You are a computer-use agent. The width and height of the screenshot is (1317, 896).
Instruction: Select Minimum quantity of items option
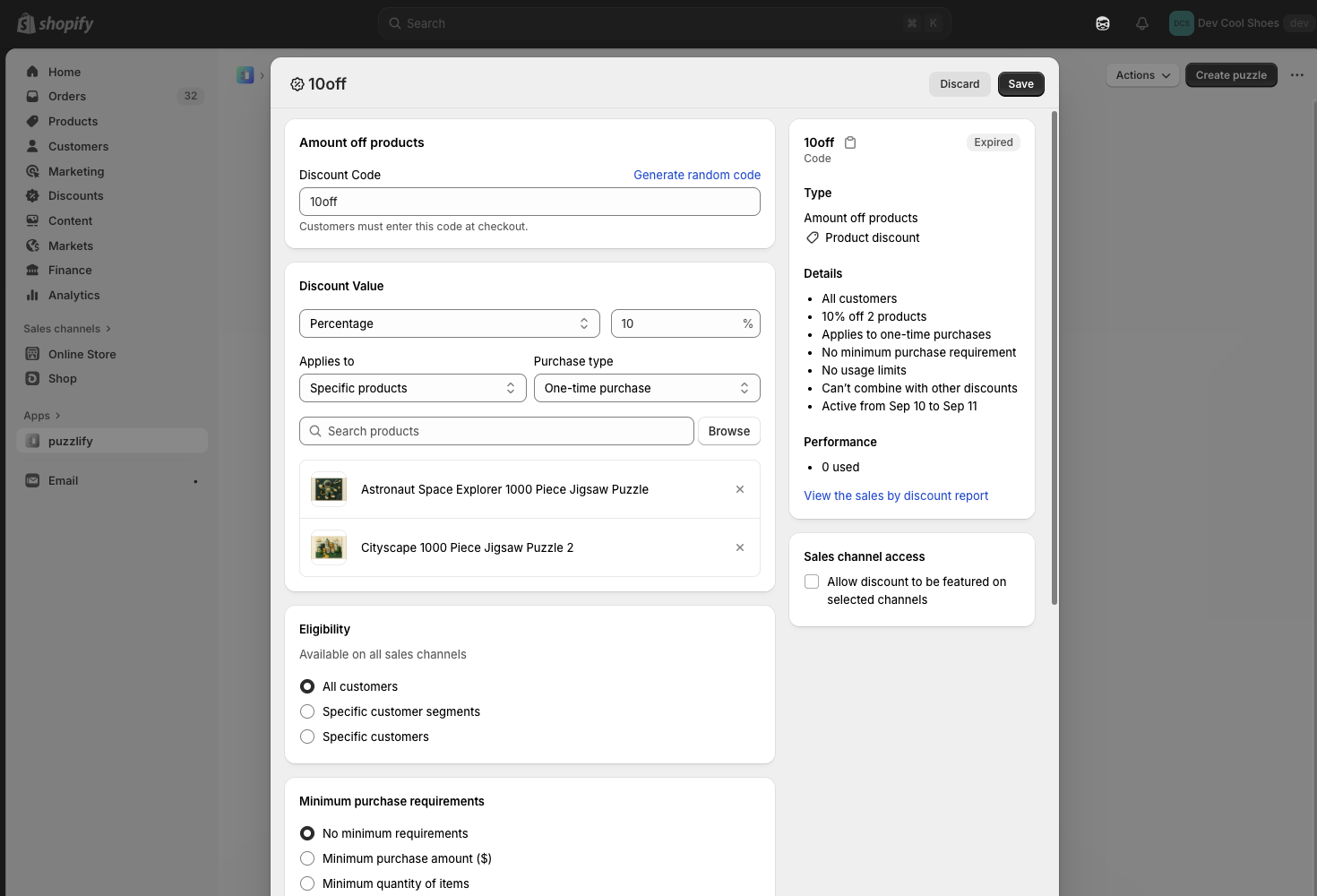coord(307,883)
